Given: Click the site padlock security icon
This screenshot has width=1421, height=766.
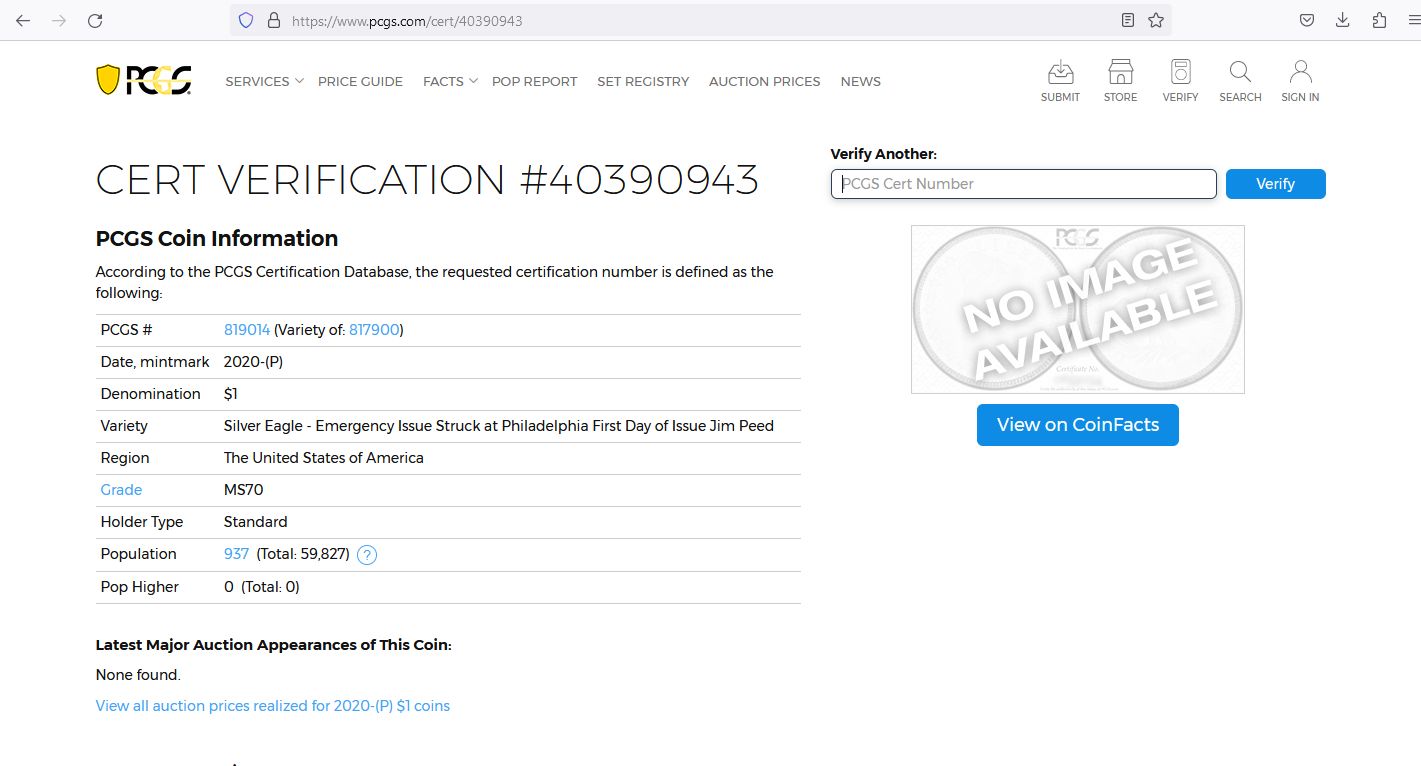Looking at the screenshot, I should point(273,20).
